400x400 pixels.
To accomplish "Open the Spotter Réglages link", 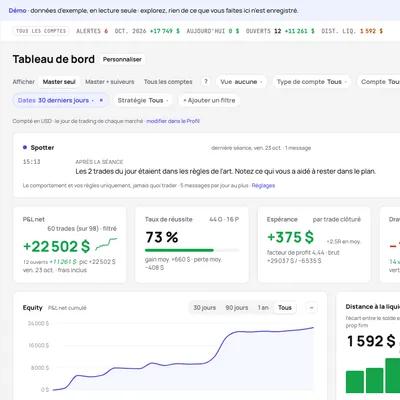I will tap(263, 185).
